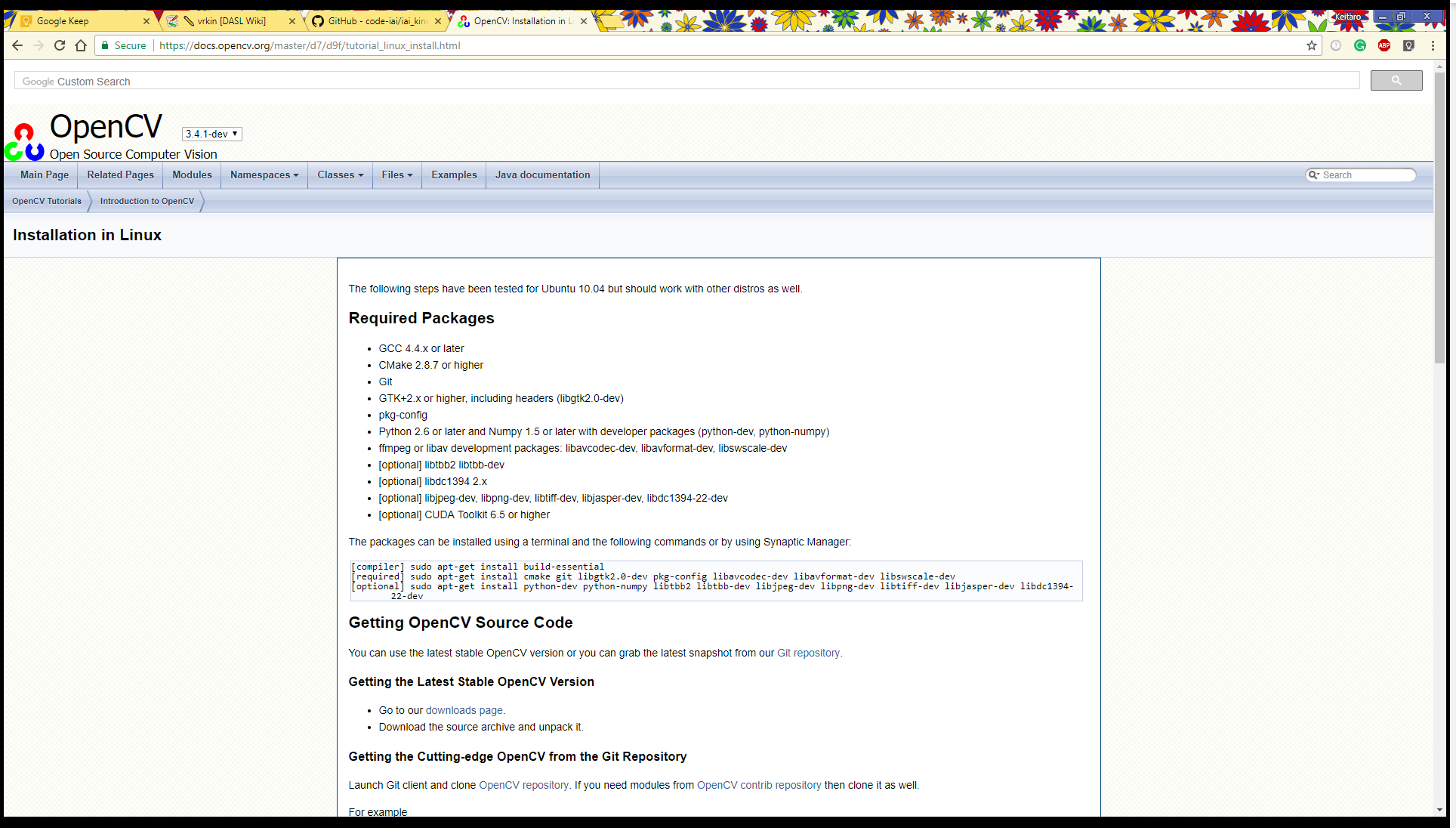Viewport: 1456px width, 828px height.
Task: Click the Installation in Linux heading
Action: click(x=87, y=235)
